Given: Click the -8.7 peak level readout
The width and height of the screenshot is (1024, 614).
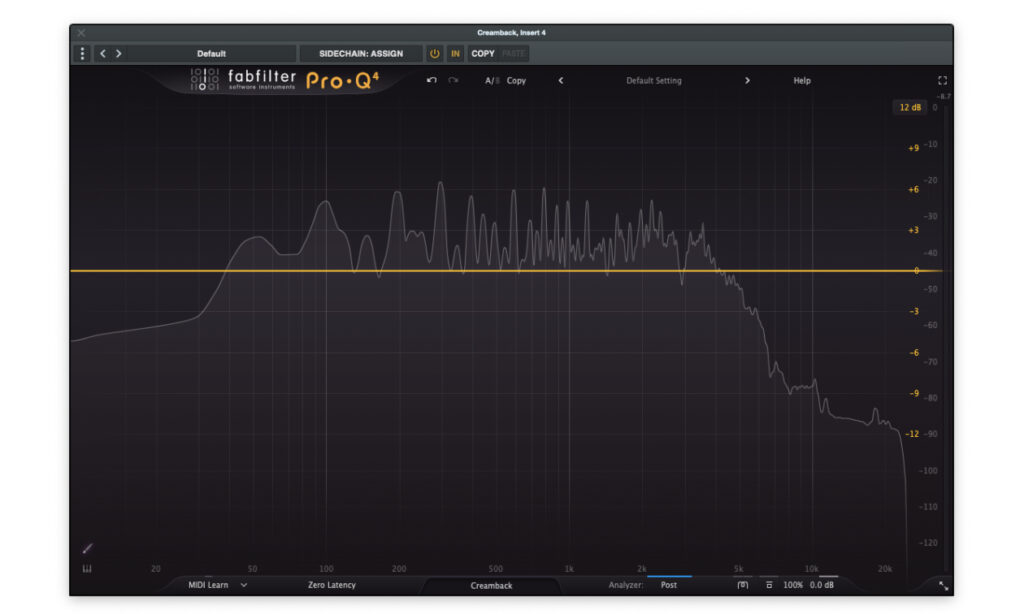Looking at the screenshot, I should pos(944,96).
